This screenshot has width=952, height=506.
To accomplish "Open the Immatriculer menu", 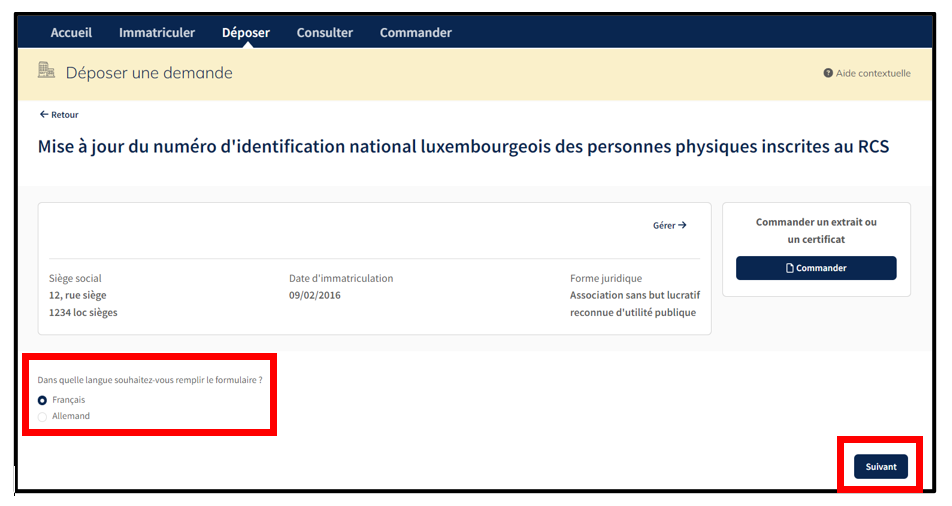I will [157, 33].
